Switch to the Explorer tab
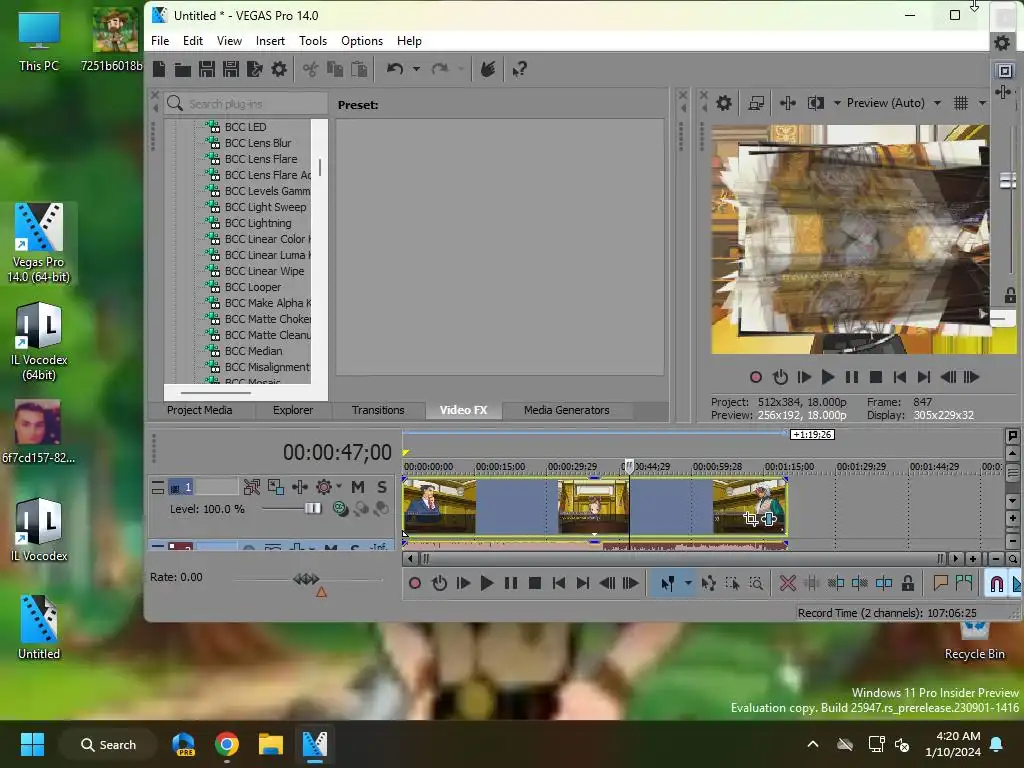 [293, 410]
